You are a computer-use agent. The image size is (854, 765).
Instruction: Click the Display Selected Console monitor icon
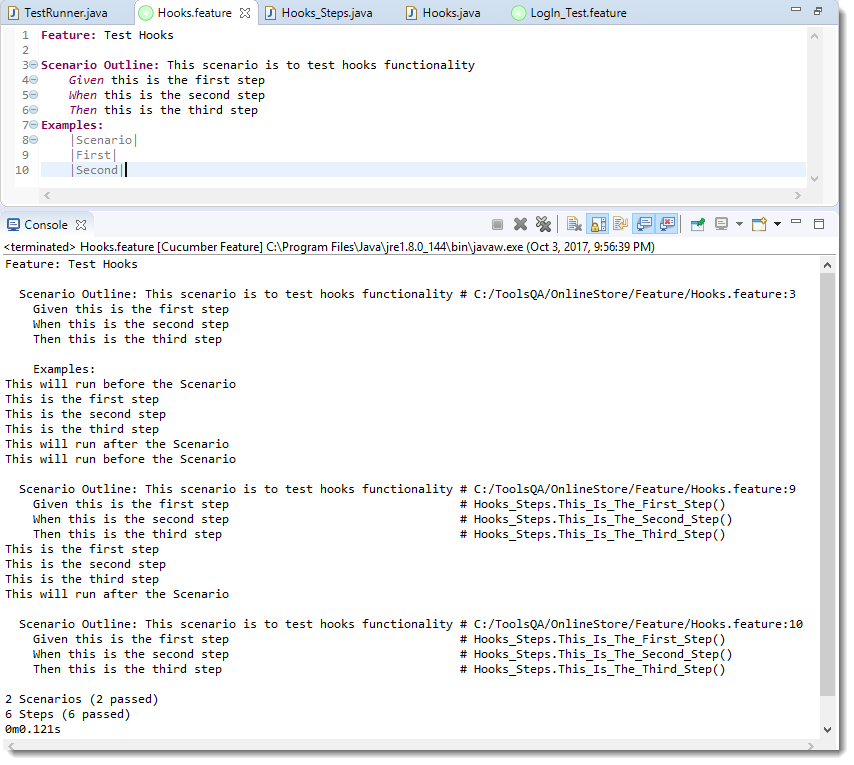[x=720, y=224]
